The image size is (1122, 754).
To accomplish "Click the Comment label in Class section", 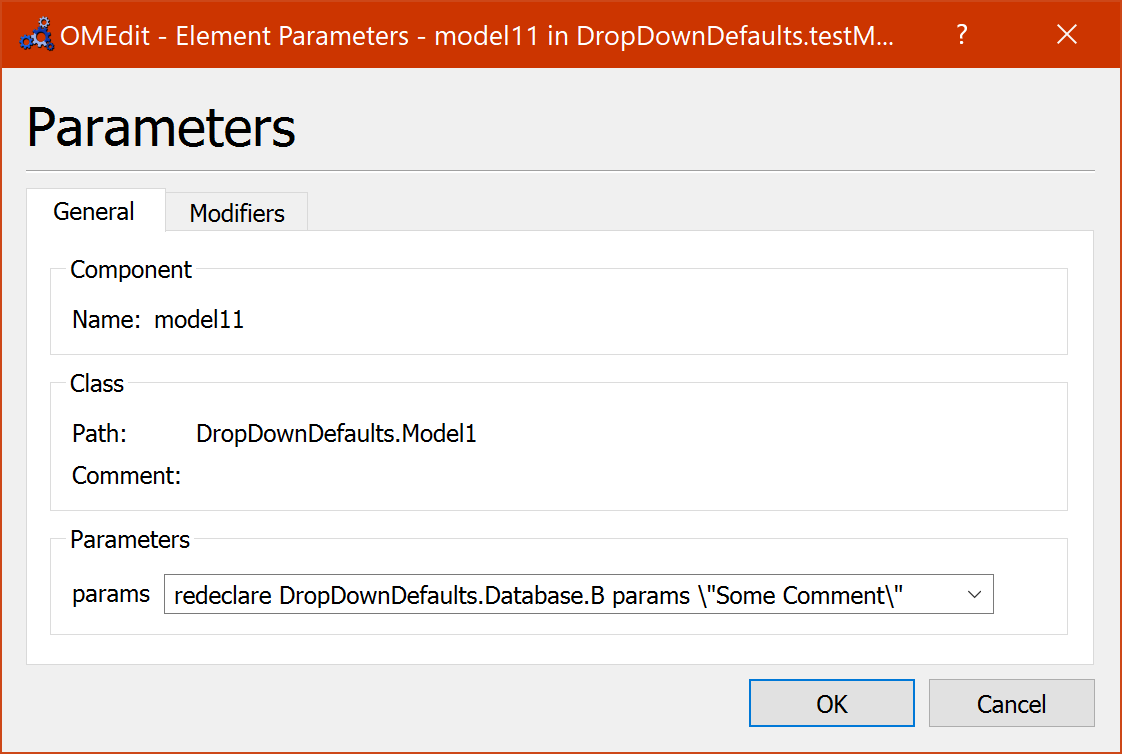I will 125,475.
